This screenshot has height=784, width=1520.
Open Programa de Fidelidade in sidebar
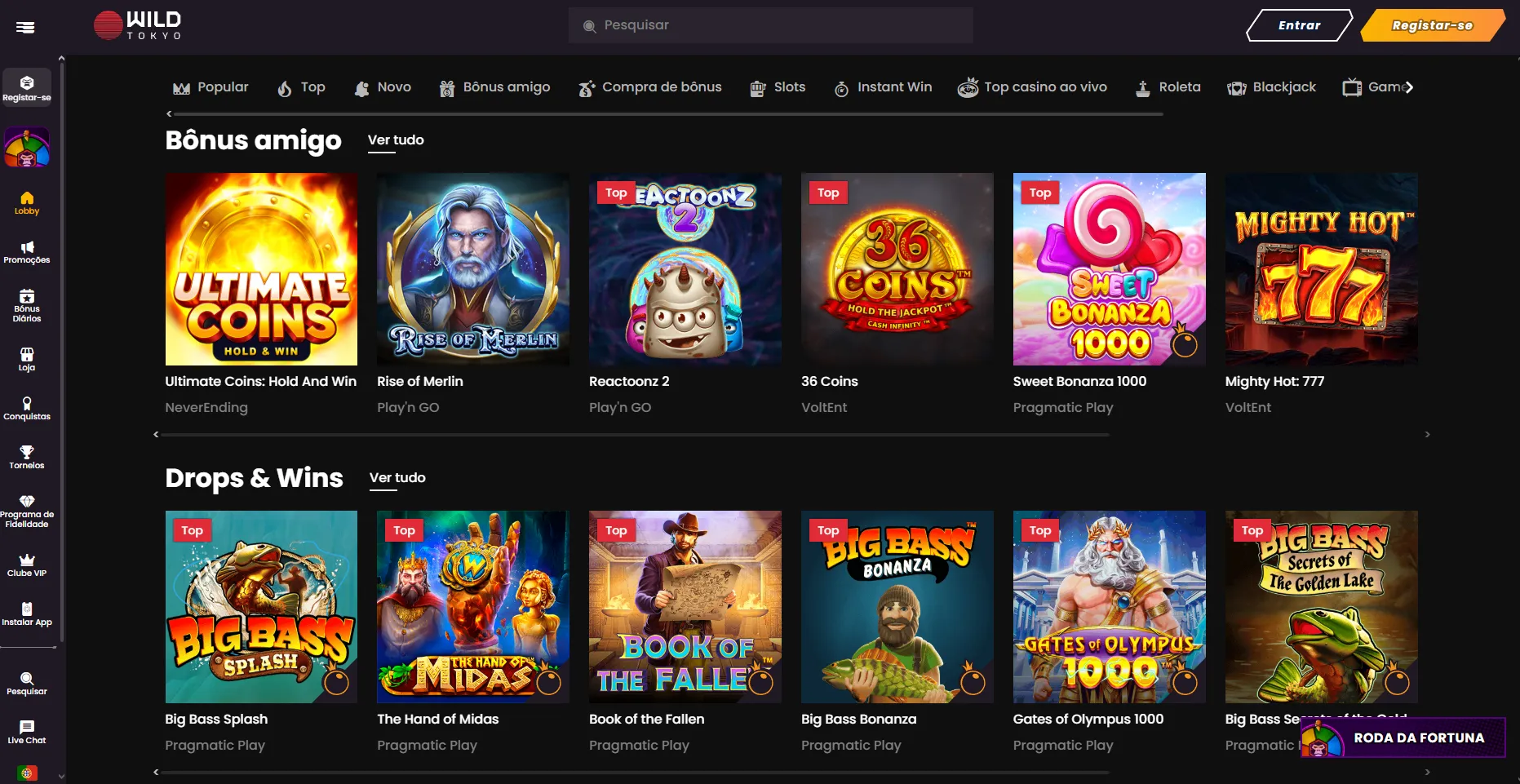pyautogui.click(x=27, y=512)
